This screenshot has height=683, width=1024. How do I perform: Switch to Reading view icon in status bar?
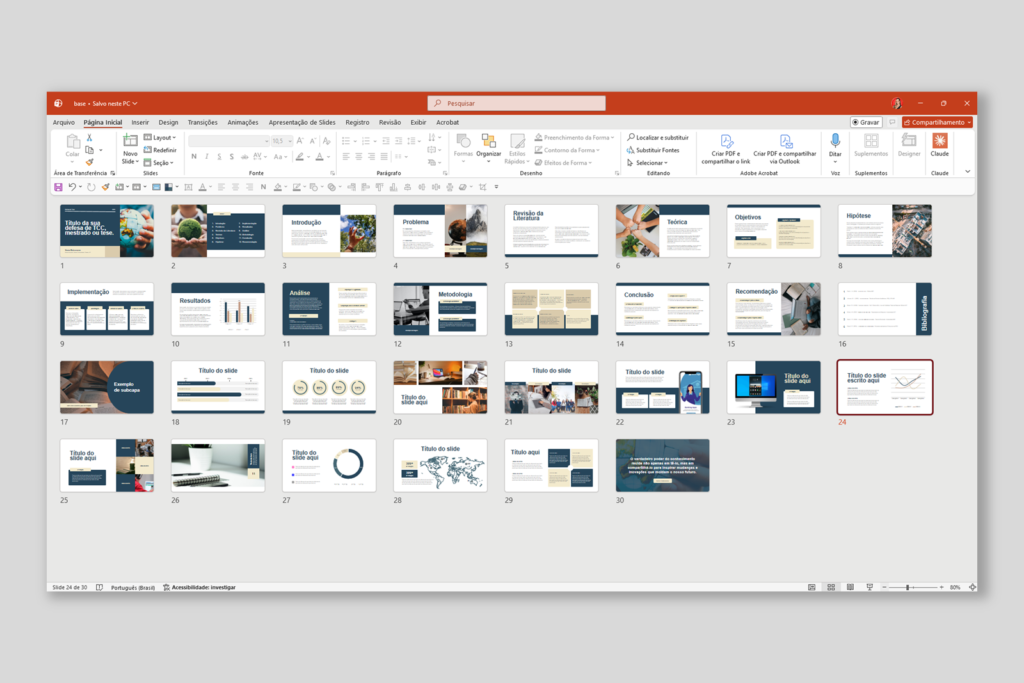[x=850, y=587]
